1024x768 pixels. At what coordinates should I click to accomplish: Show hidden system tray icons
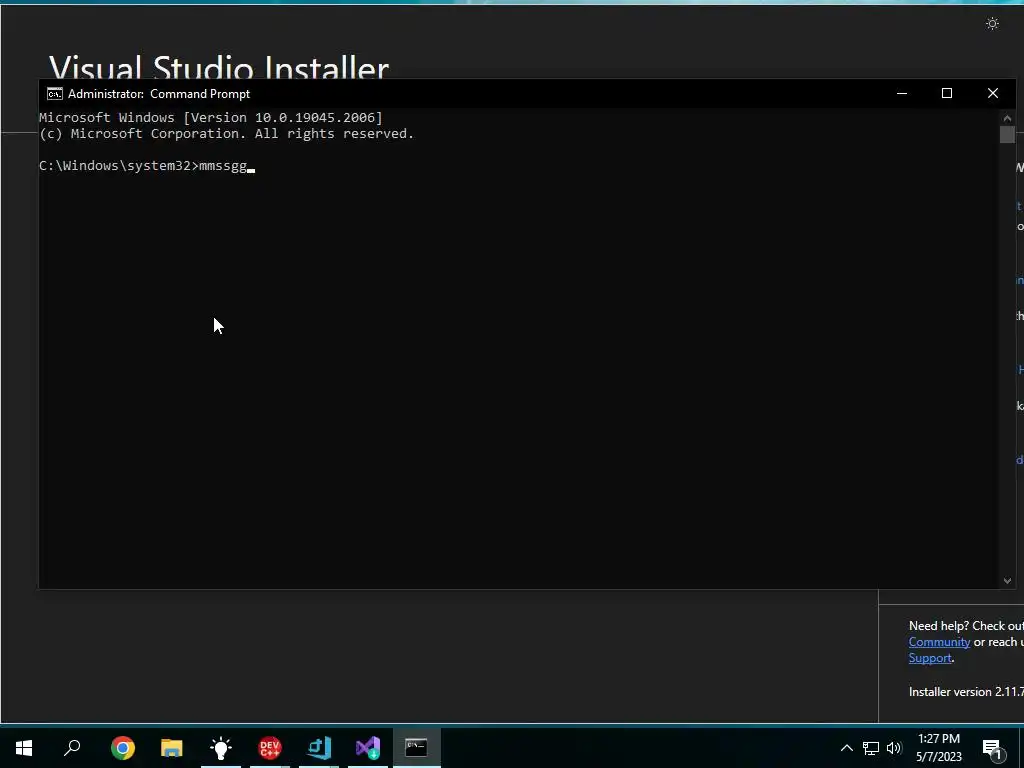tap(846, 748)
